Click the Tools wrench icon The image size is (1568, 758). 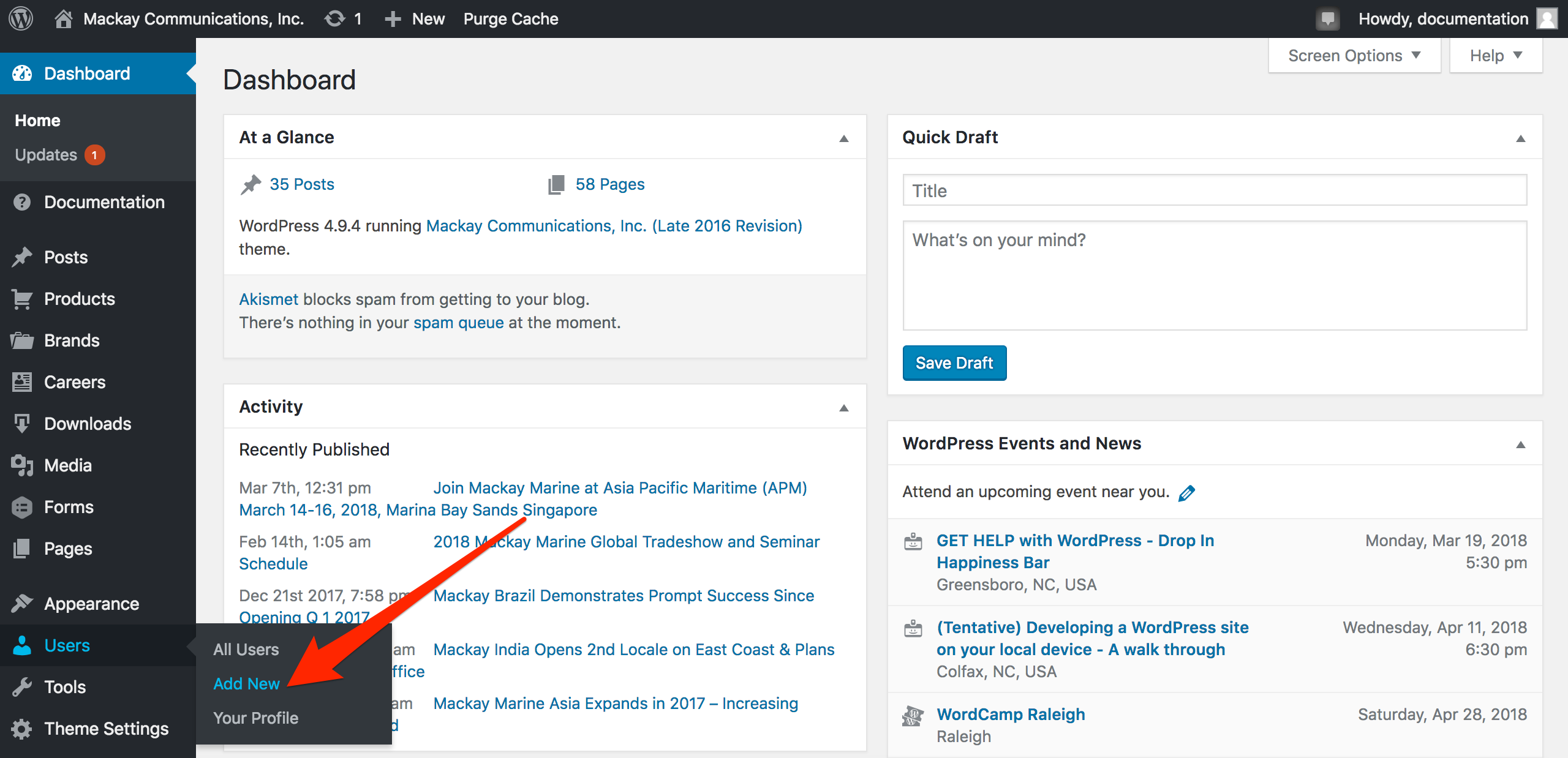22,687
